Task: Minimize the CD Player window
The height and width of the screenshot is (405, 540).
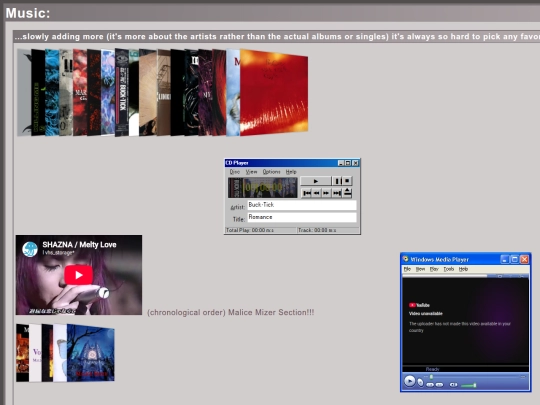Action: (x=341, y=163)
